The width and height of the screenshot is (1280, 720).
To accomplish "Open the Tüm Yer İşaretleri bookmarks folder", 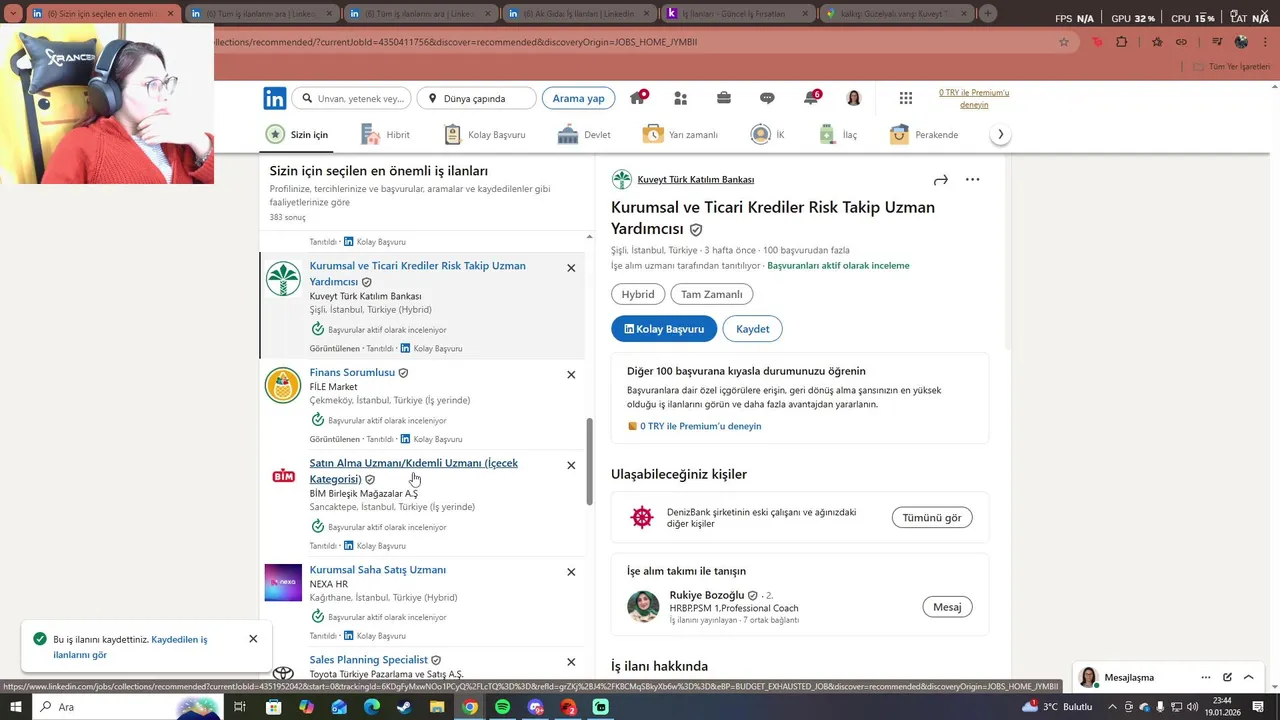I will [x=1231, y=67].
